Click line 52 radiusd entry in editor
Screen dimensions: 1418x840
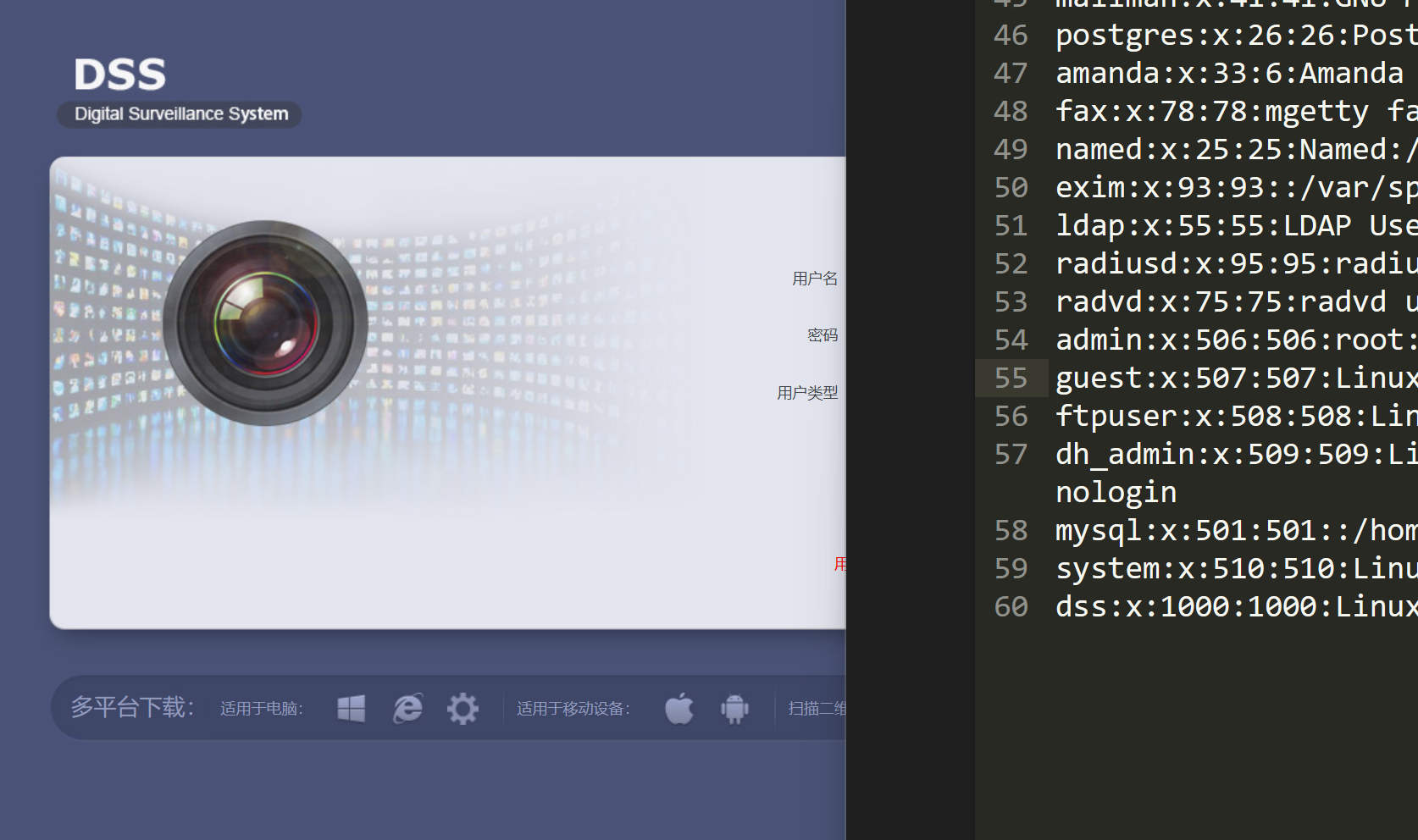[1237, 263]
